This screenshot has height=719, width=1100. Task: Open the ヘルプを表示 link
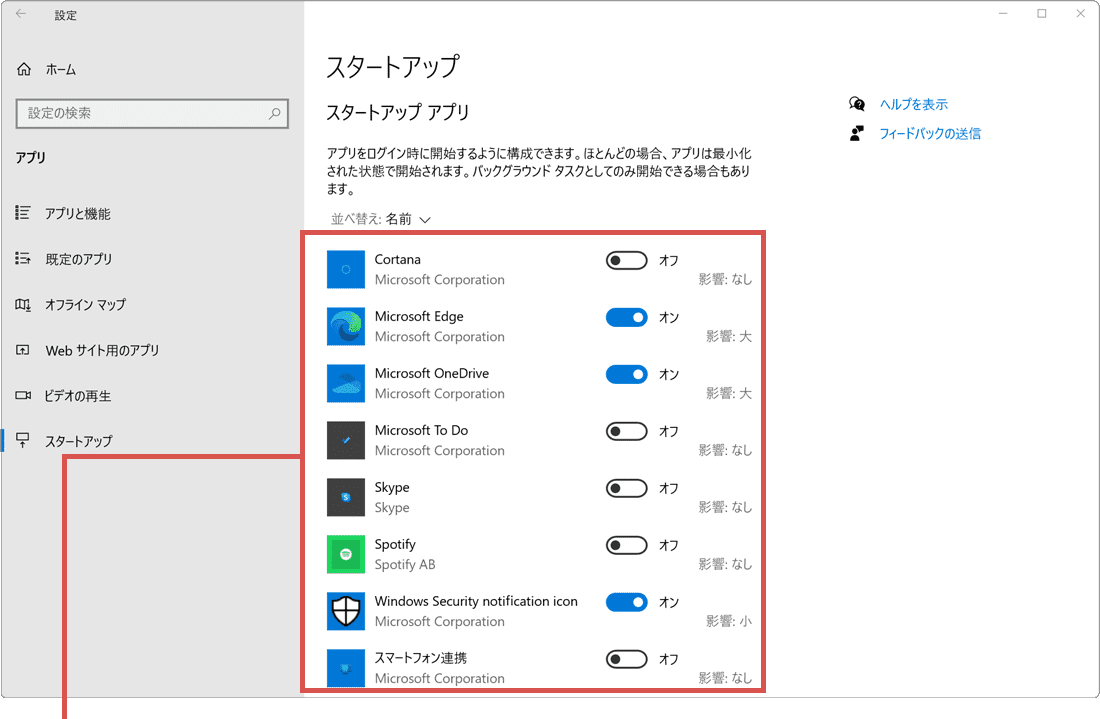912,104
